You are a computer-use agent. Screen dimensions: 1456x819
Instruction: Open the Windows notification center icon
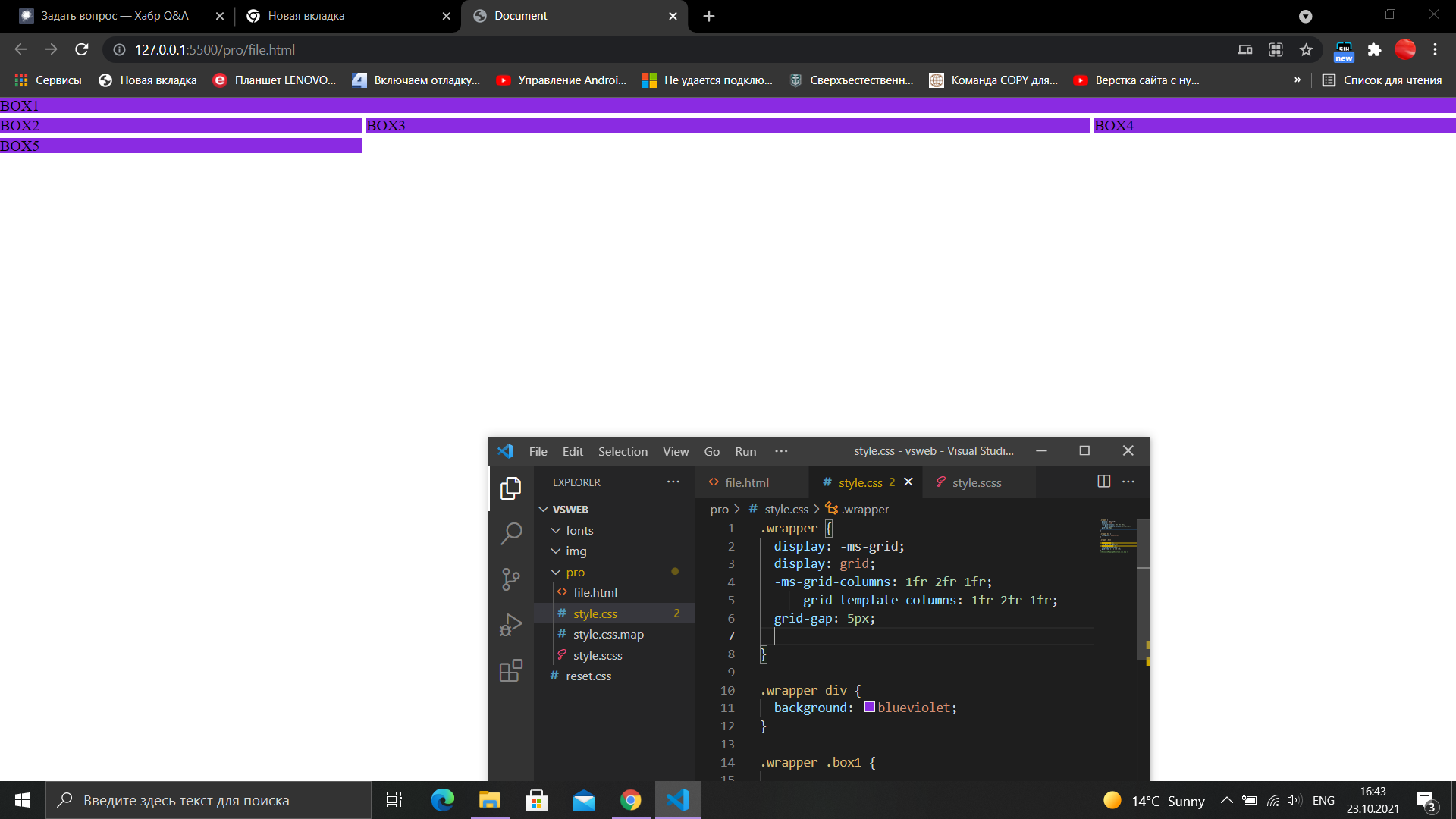1426,800
